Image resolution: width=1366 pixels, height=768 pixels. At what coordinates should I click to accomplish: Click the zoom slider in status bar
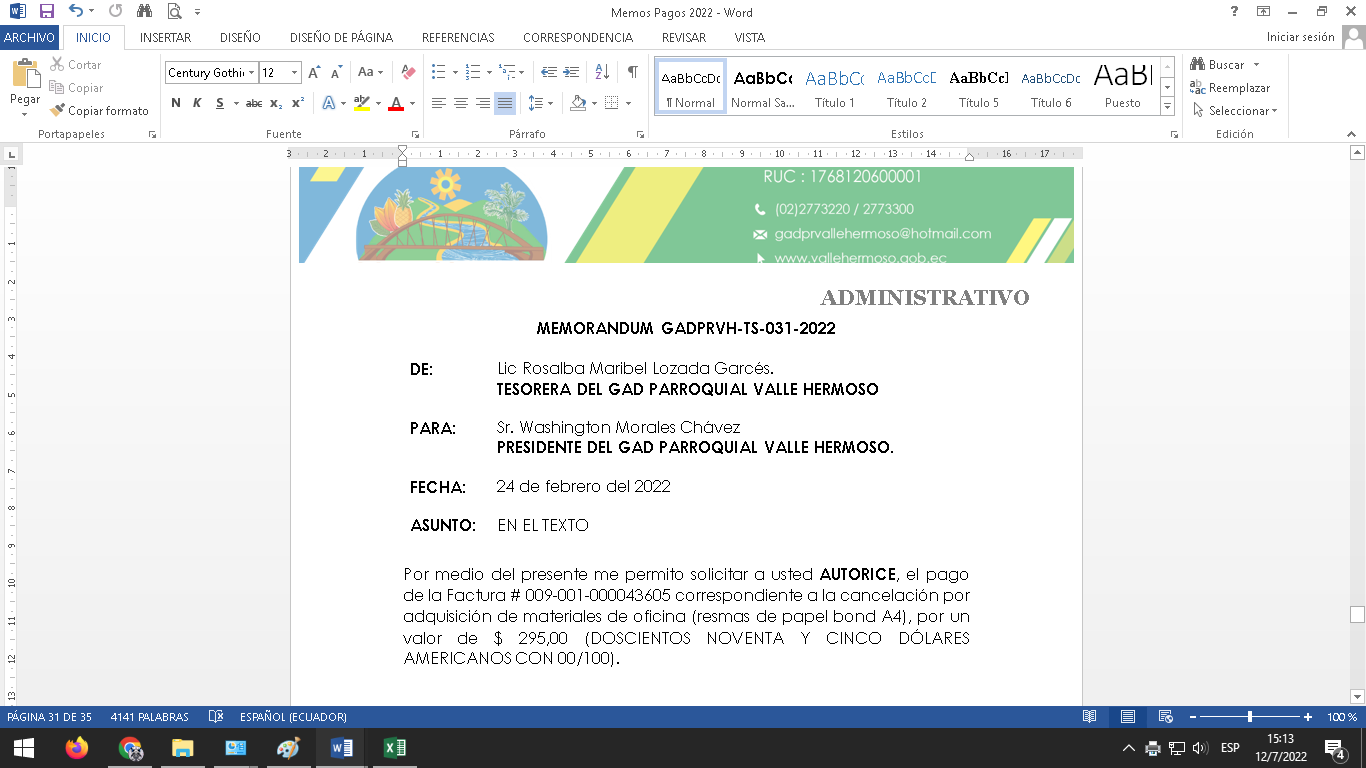pyautogui.click(x=1250, y=717)
